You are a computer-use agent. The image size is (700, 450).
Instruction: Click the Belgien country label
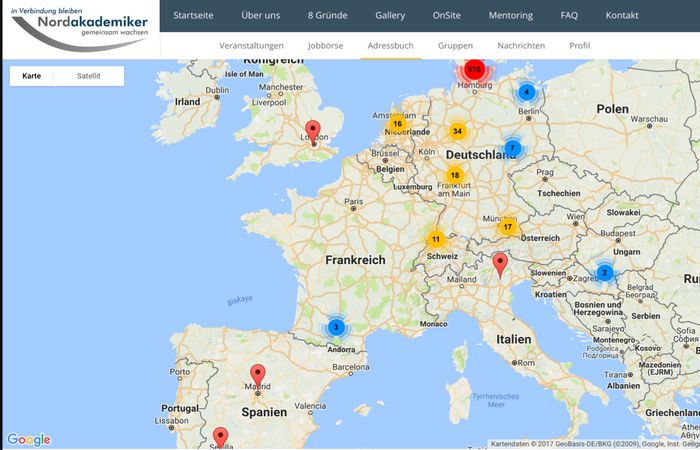coord(390,169)
